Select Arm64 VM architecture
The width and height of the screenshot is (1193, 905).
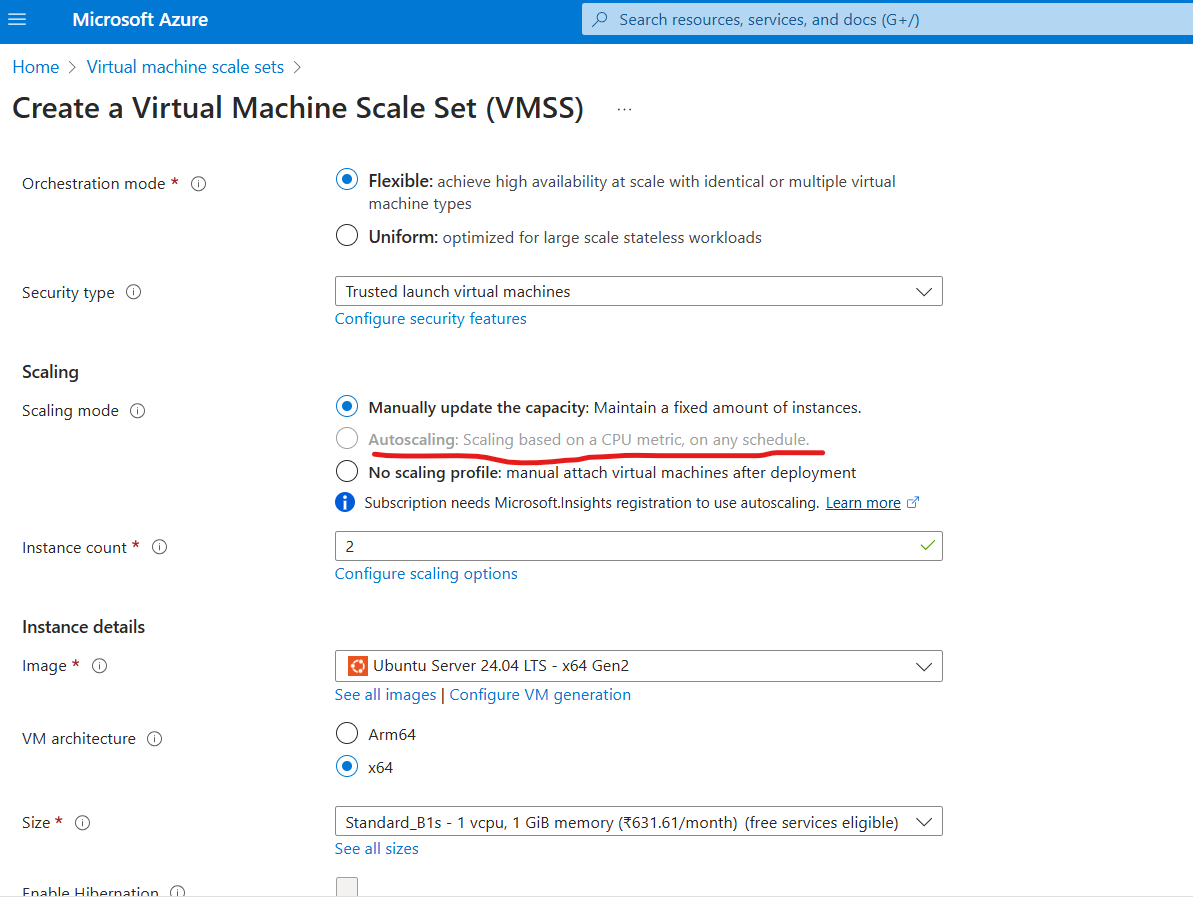pos(347,733)
